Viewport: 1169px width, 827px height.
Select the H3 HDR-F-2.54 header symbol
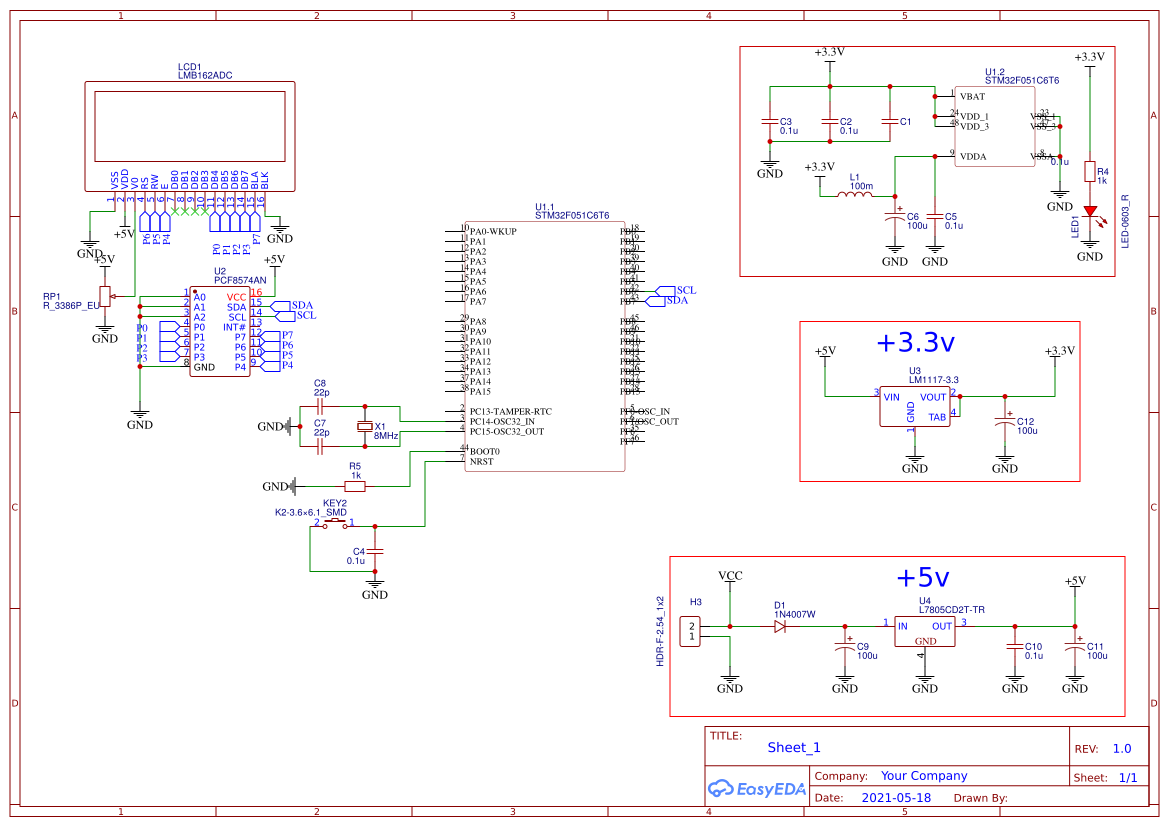click(x=690, y=630)
